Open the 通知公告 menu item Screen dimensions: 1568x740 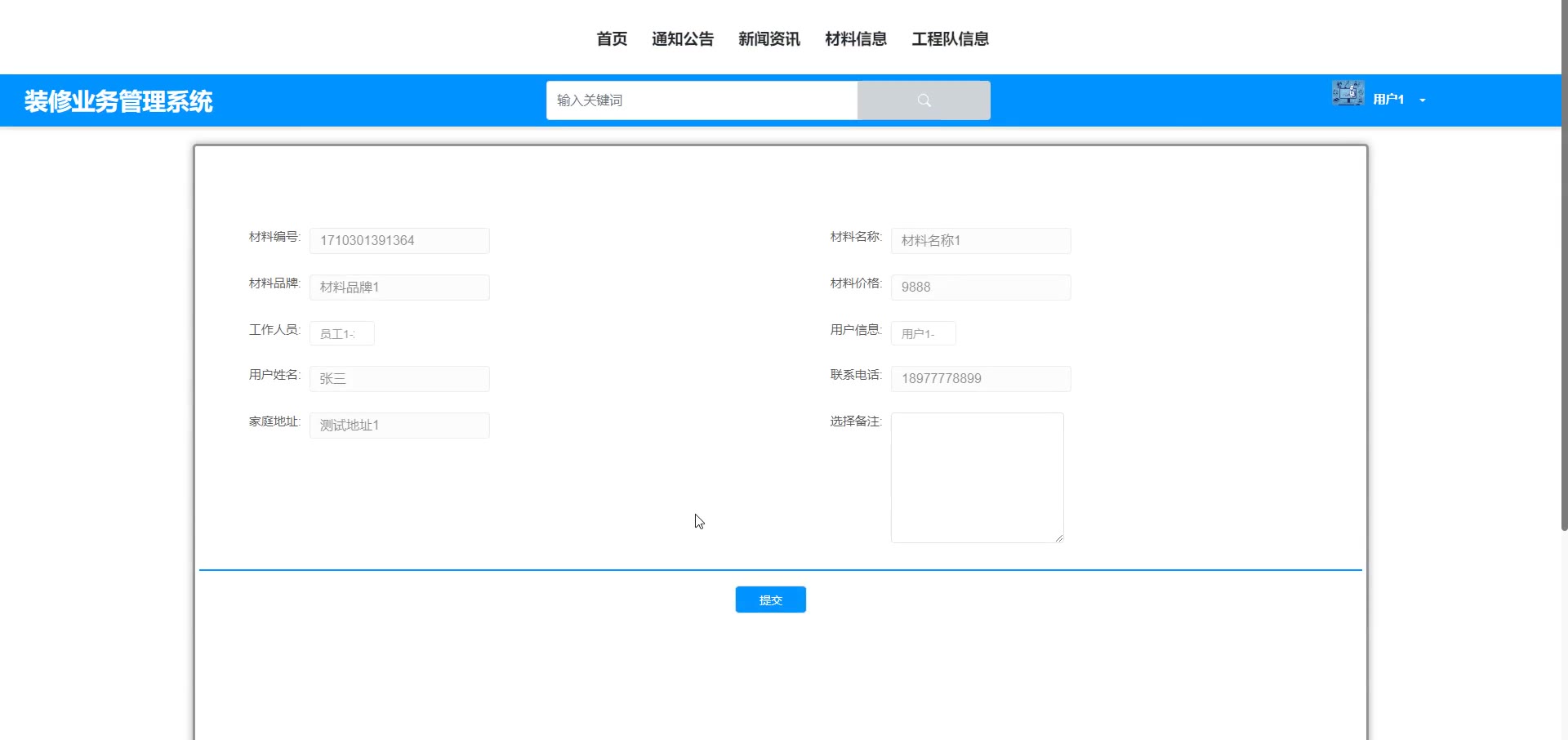pos(683,38)
